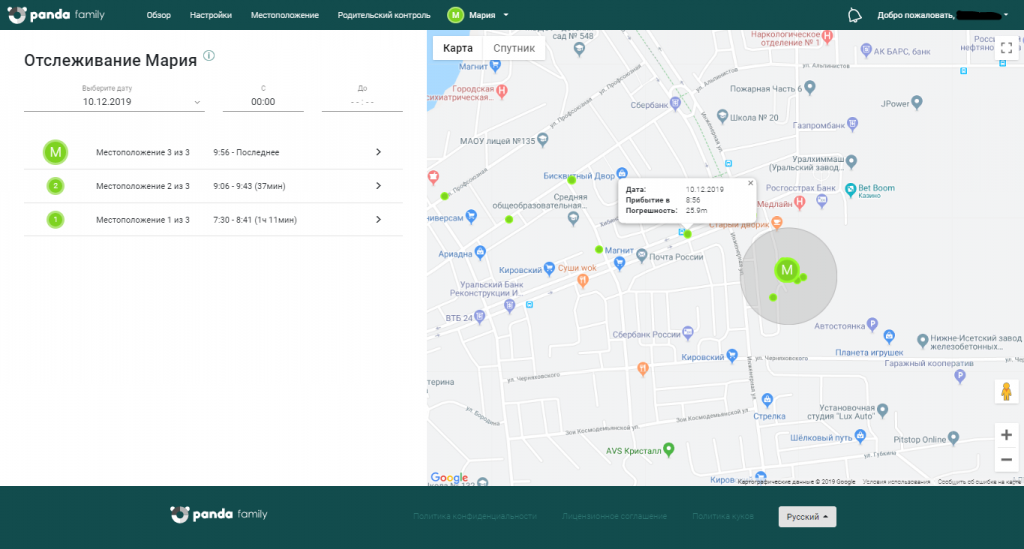Viewport: 1024px width, 549px height.
Task: Expand Местоположение 1 из 3 entry
Action: pos(378,219)
